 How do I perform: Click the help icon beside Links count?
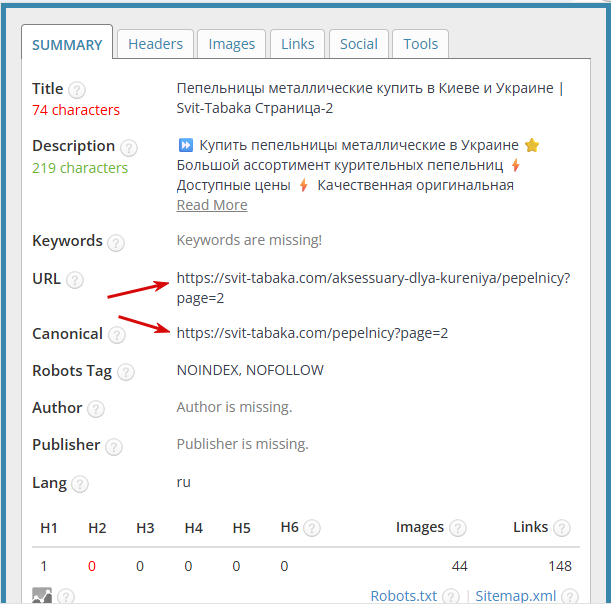[x=562, y=528]
